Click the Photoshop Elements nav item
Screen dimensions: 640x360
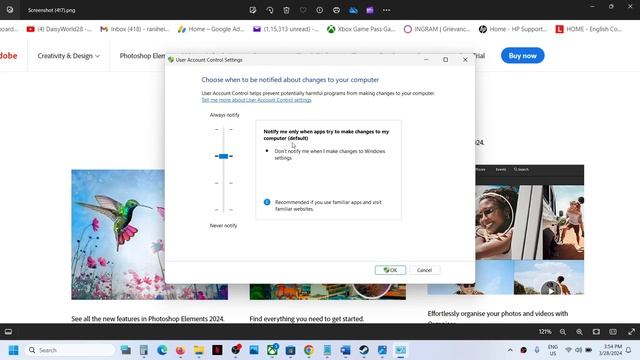point(142,56)
